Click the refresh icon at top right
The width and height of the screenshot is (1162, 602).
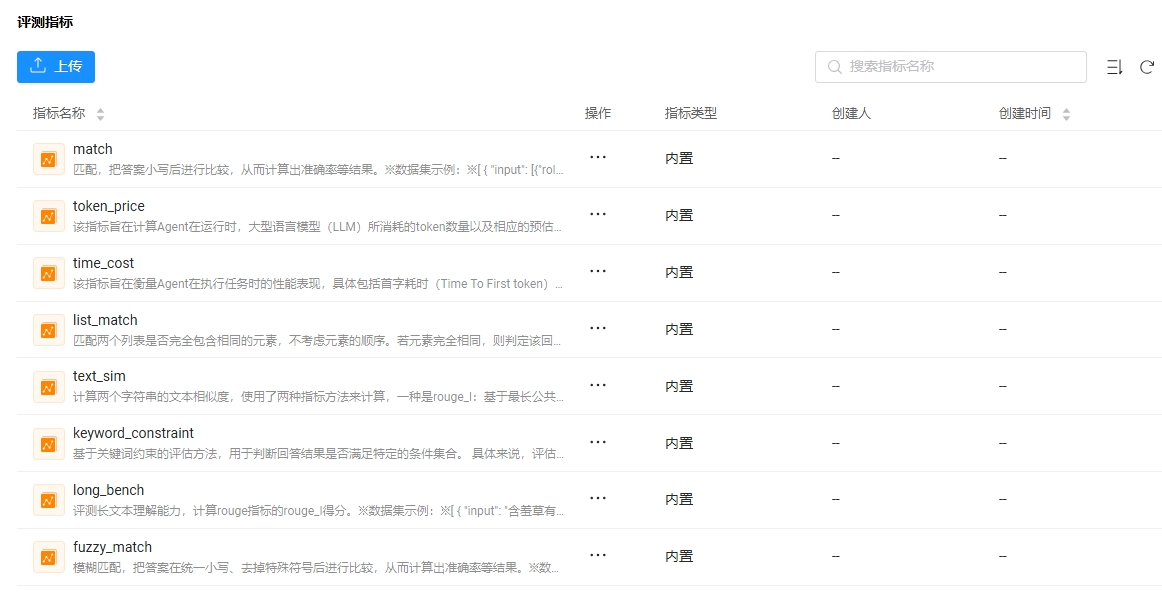click(1147, 67)
